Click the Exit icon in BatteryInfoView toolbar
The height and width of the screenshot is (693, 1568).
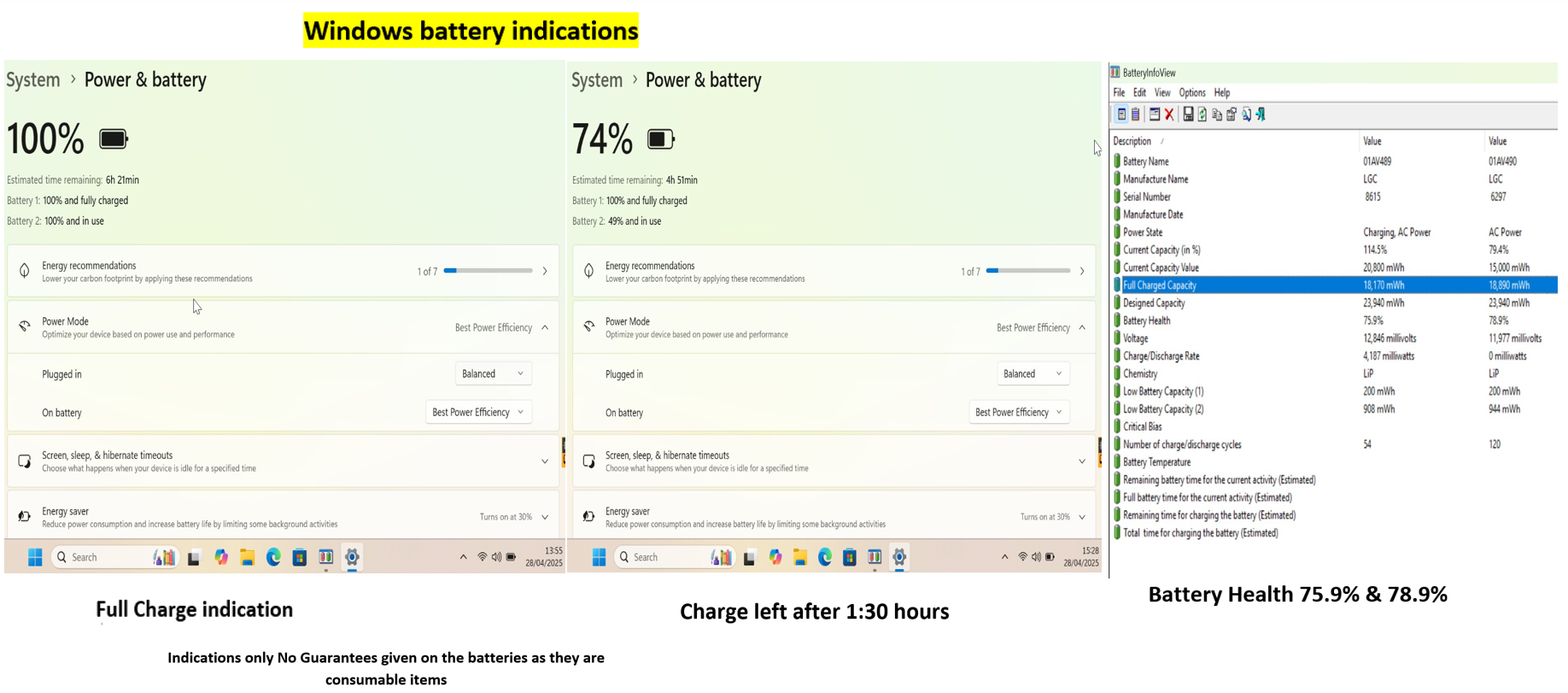click(1261, 114)
